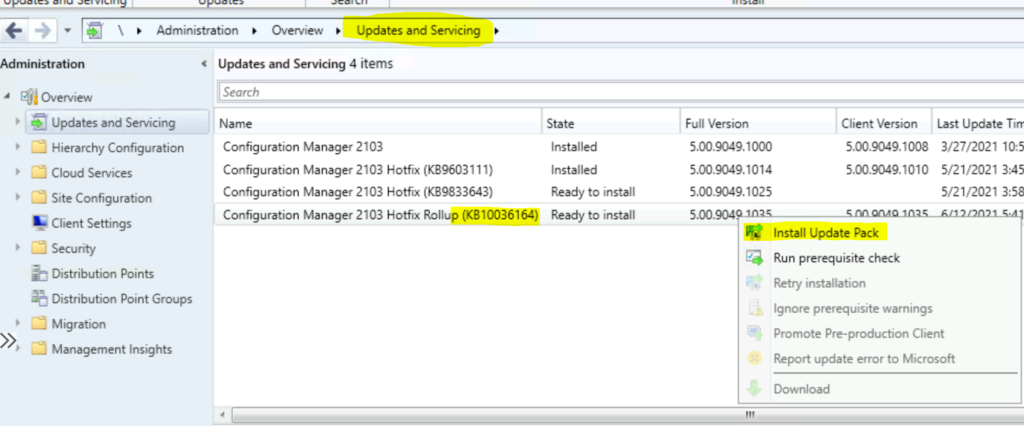Image resolution: width=1024 pixels, height=426 pixels.
Task: Select the Hotfix (KB9603111) row
Action: [619, 170]
